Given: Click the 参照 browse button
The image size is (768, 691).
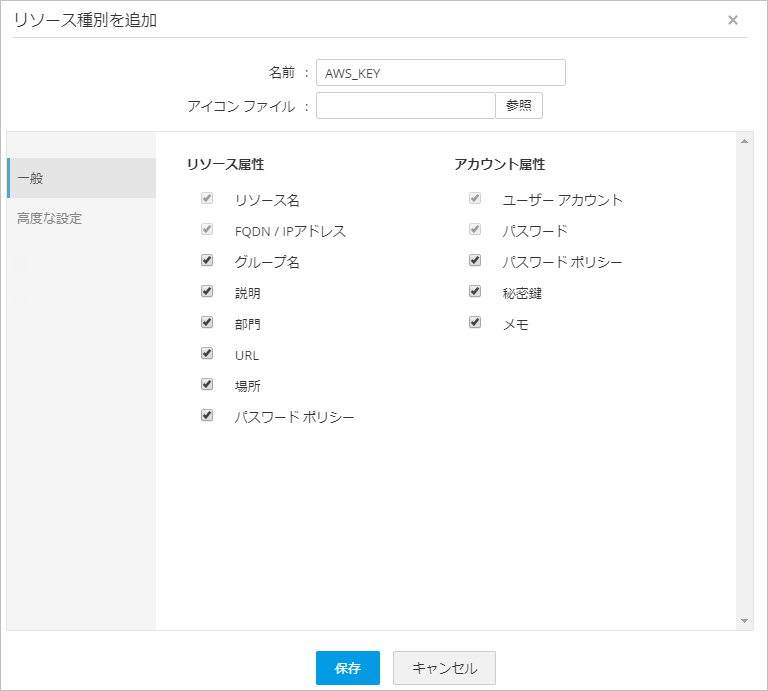Looking at the screenshot, I should coord(519,106).
